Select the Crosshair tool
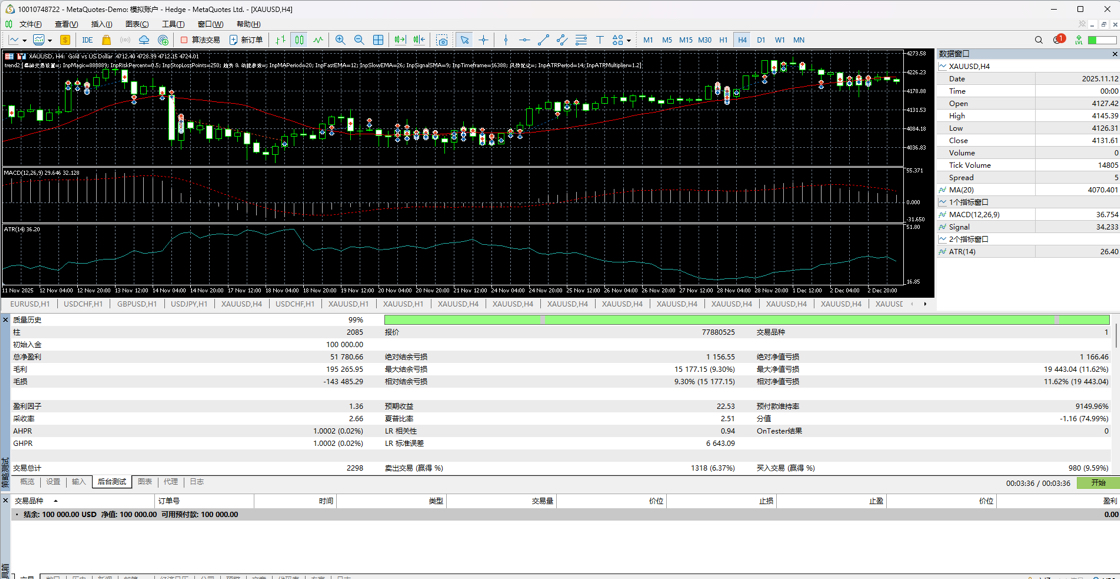 484,40
